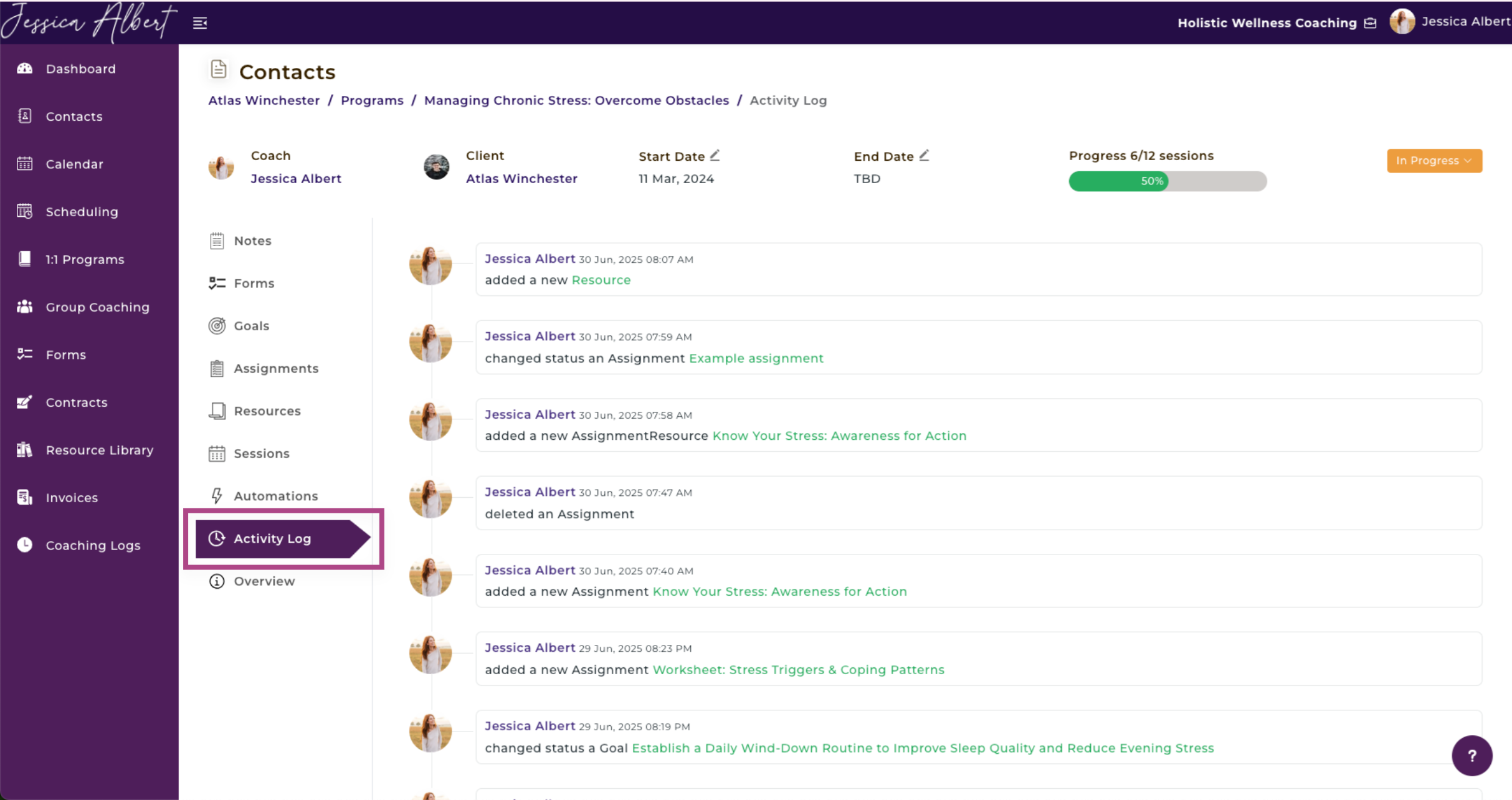Edit Start Date with pencil icon

[x=715, y=155]
